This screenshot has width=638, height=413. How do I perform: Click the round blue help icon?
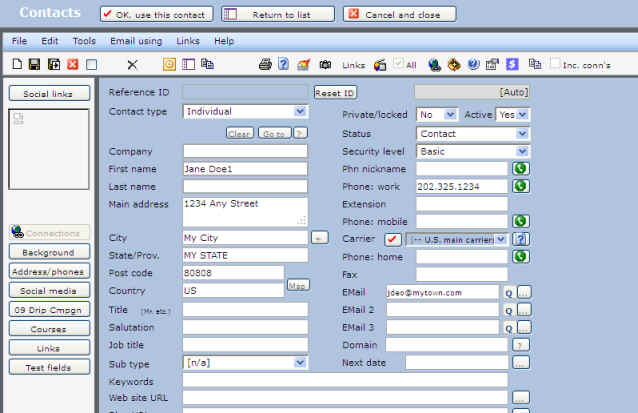(x=473, y=64)
